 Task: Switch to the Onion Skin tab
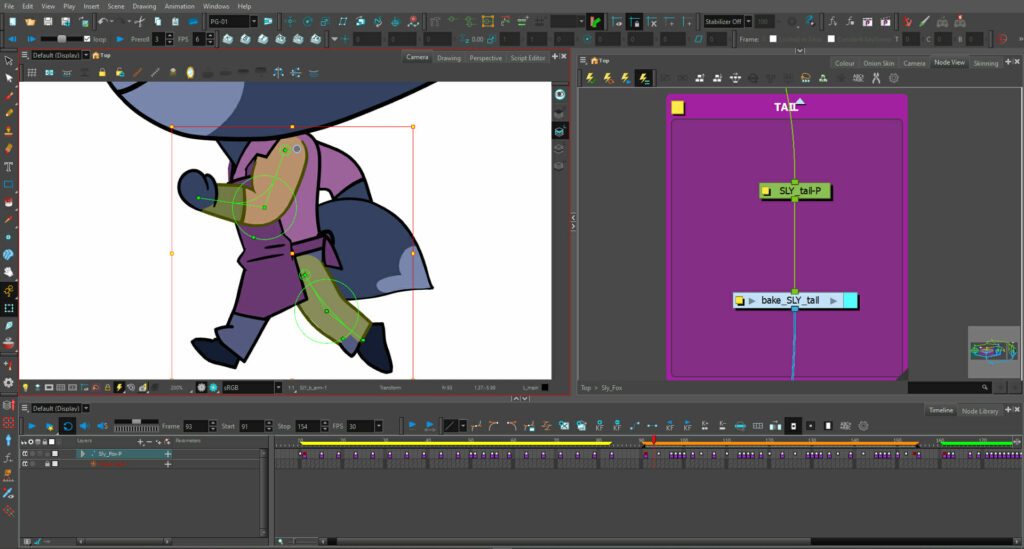pyautogui.click(x=878, y=63)
